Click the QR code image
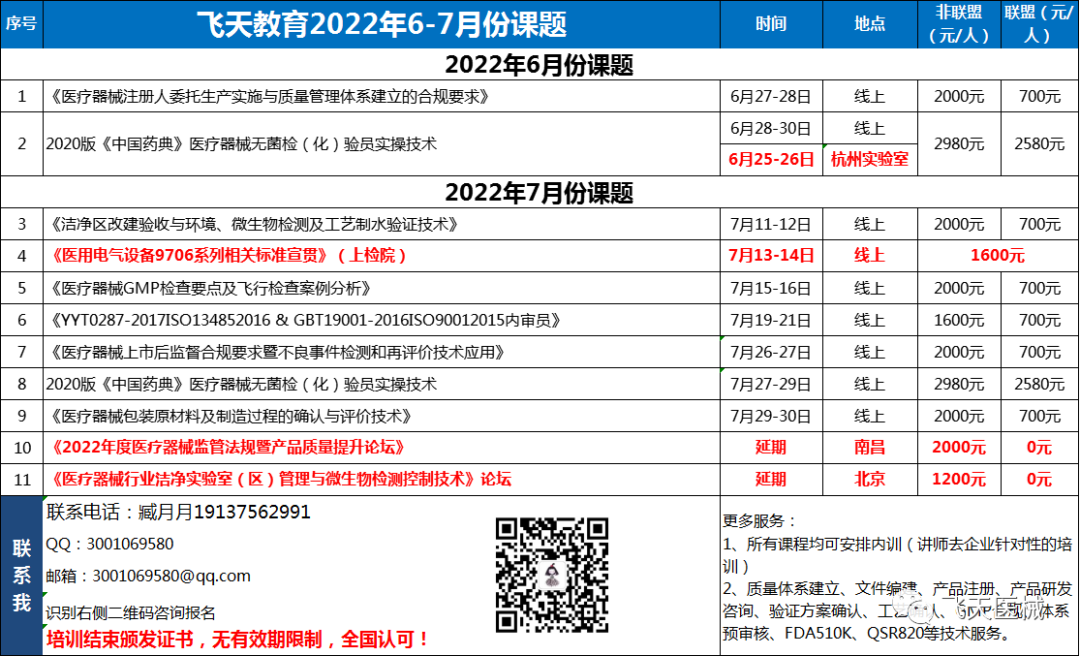Image resolution: width=1080 pixels, height=656 pixels. pos(552,575)
